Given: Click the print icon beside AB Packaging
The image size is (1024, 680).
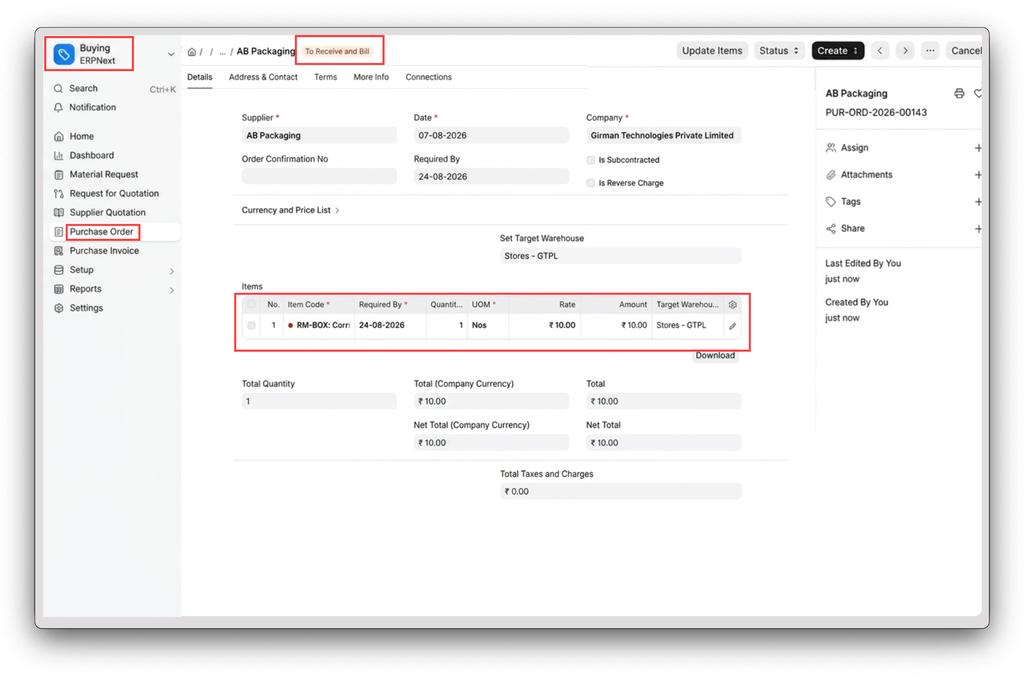Looking at the screenshot, I should point(959,93).
